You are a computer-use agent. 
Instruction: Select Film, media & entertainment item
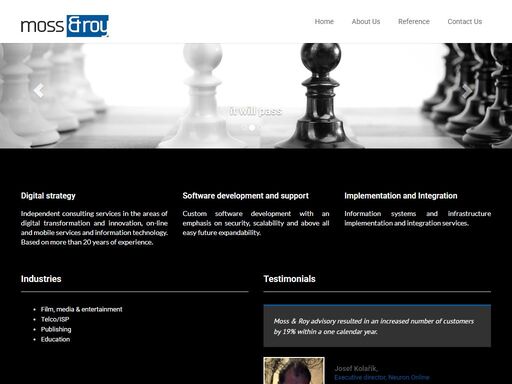tap(81, 309)
